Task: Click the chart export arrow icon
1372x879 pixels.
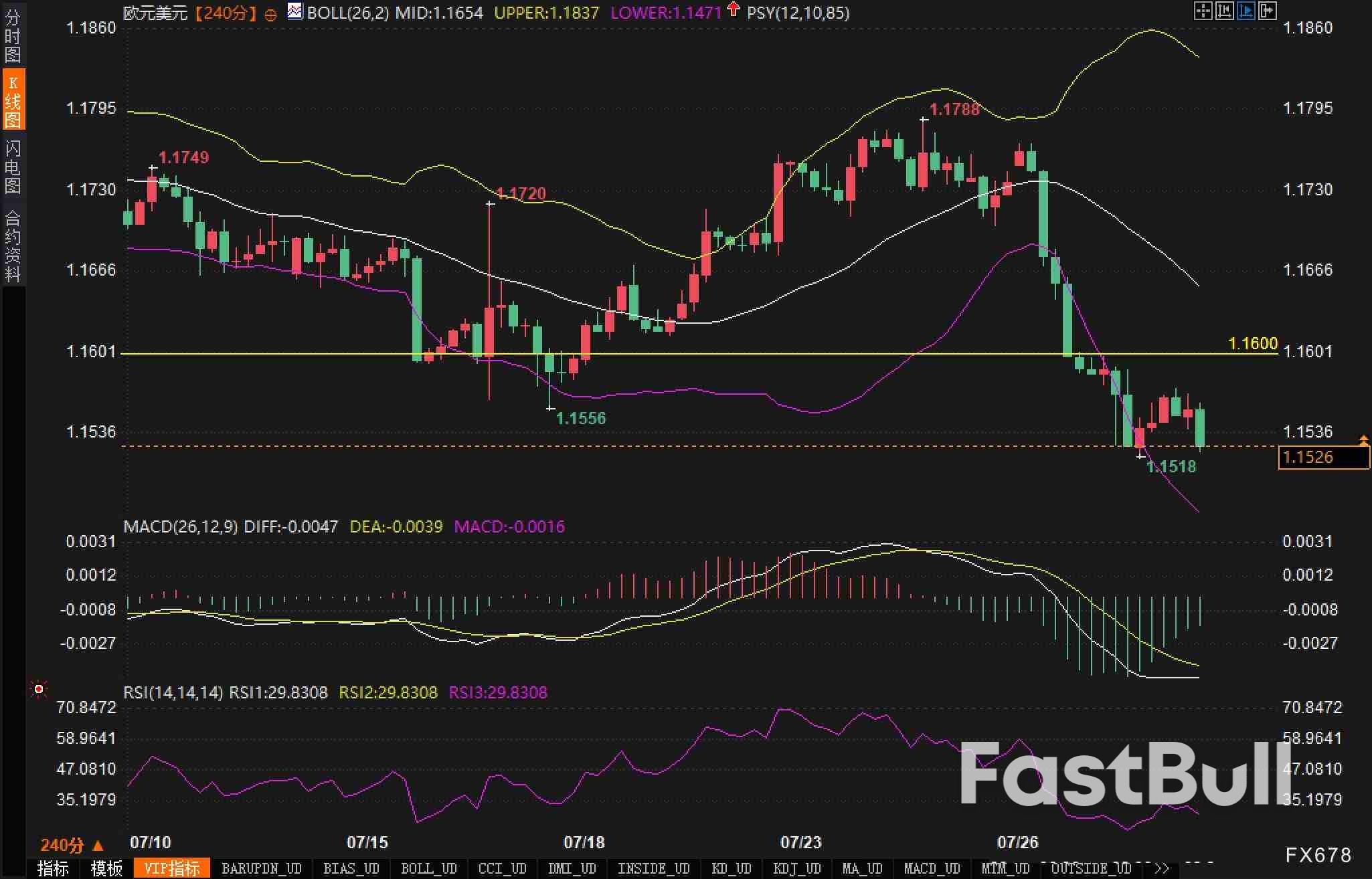Action: click(x=1268, y=11)
